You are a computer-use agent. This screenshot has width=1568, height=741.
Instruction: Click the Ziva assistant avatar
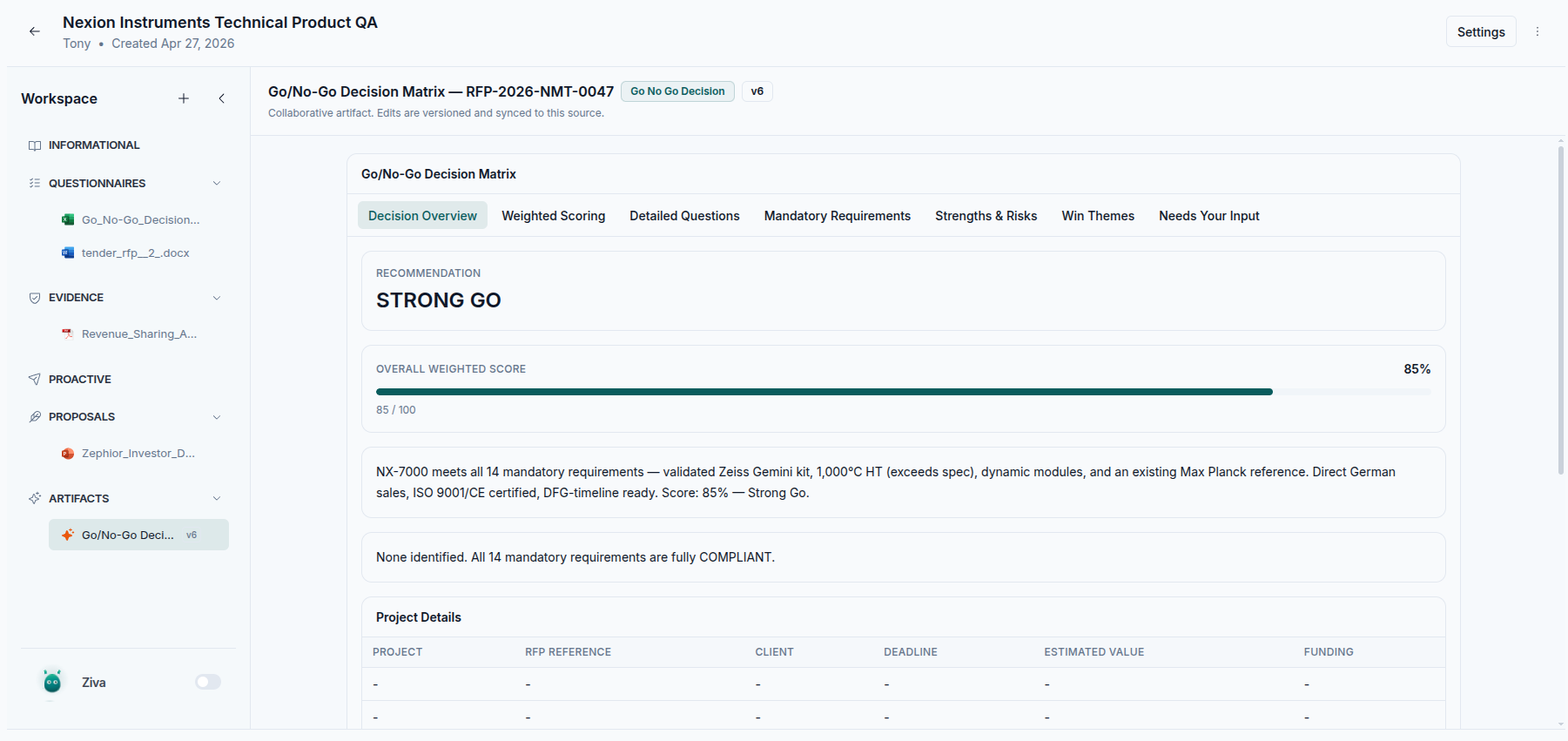click(52, 682)
